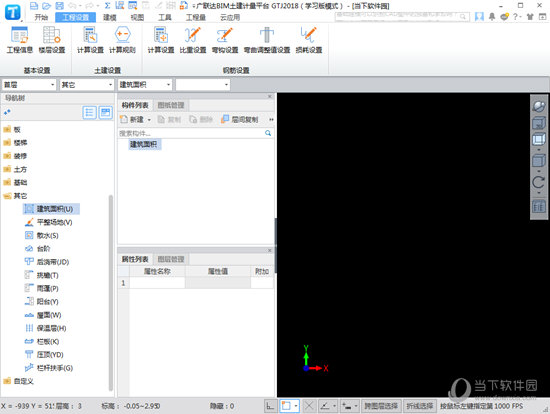This screenshot has height=414, width=550.
Task: Switch to 图层管理 tab
Action: (x=171, y=259)
